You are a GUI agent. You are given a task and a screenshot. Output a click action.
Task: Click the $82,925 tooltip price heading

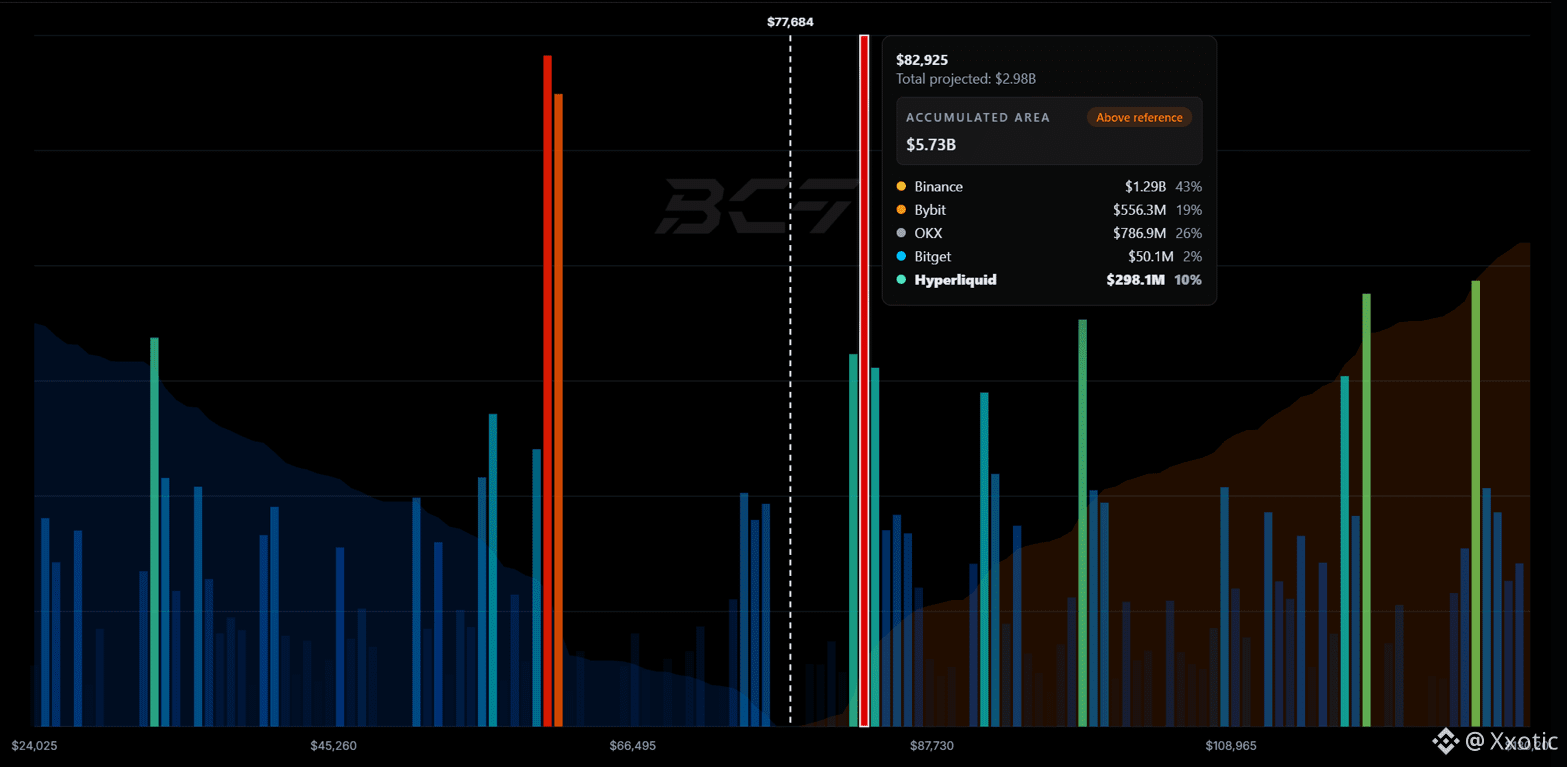[922, 60]
